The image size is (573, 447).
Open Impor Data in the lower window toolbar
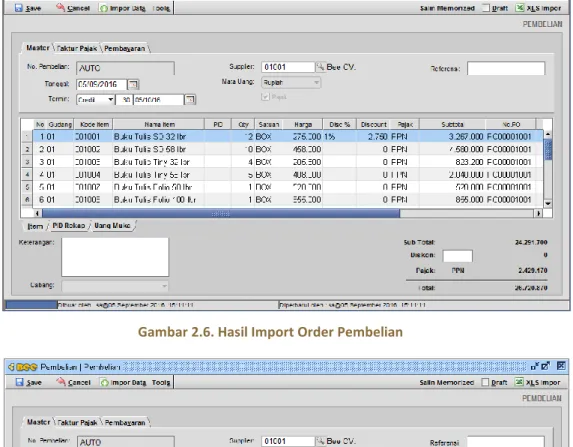pos(124,382)
